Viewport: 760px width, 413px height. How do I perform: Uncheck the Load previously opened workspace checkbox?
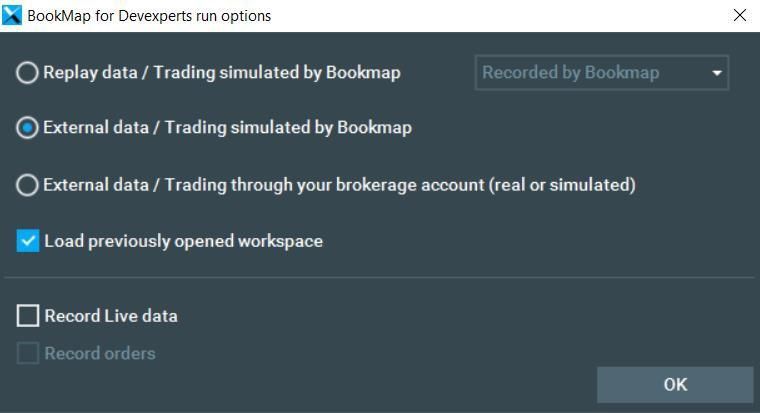tap(28, 241)
